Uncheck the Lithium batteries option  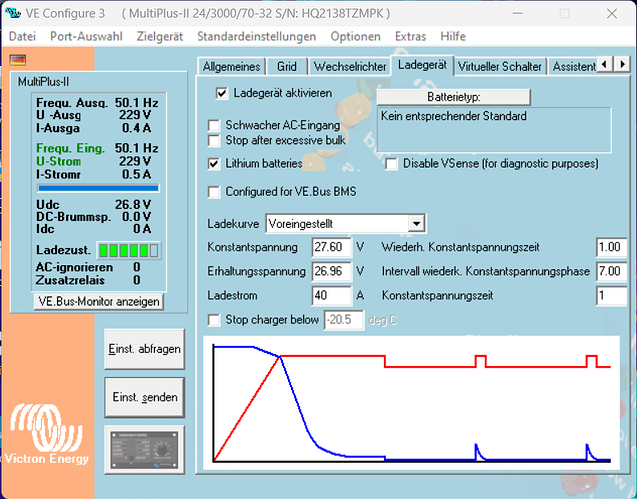pyautogui.click(x=214, y=163)
